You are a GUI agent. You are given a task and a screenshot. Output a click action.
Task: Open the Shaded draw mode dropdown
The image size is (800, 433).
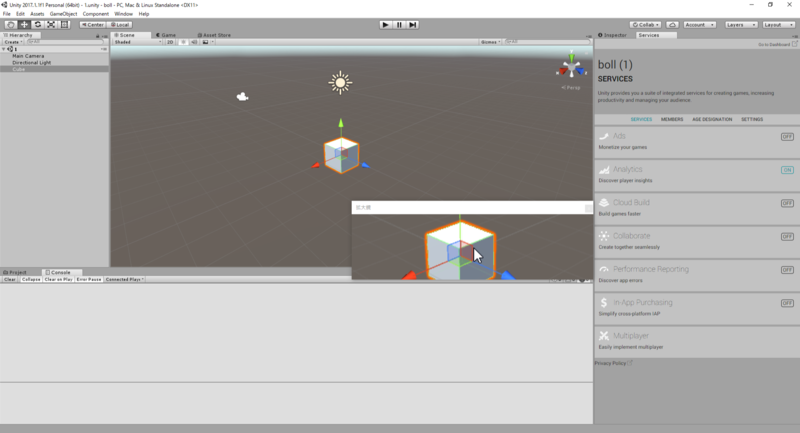click(x=137, y=42)
